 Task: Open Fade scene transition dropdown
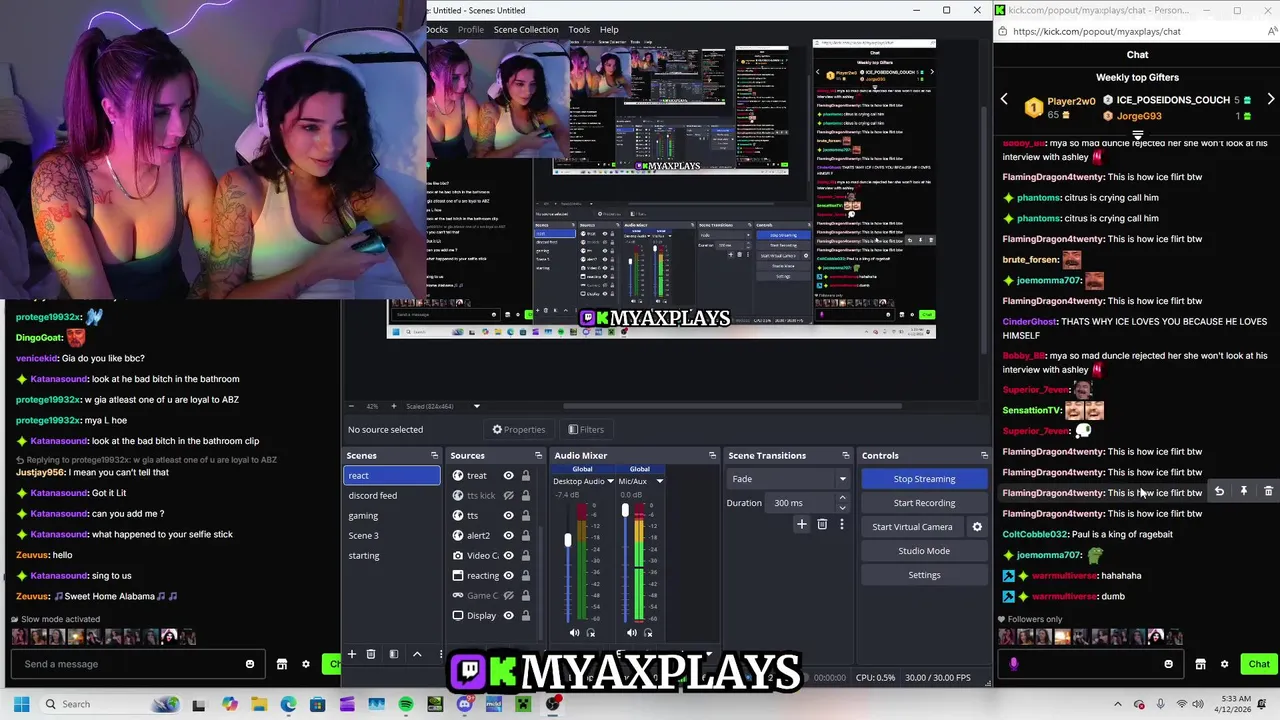[x=789, y=479]
